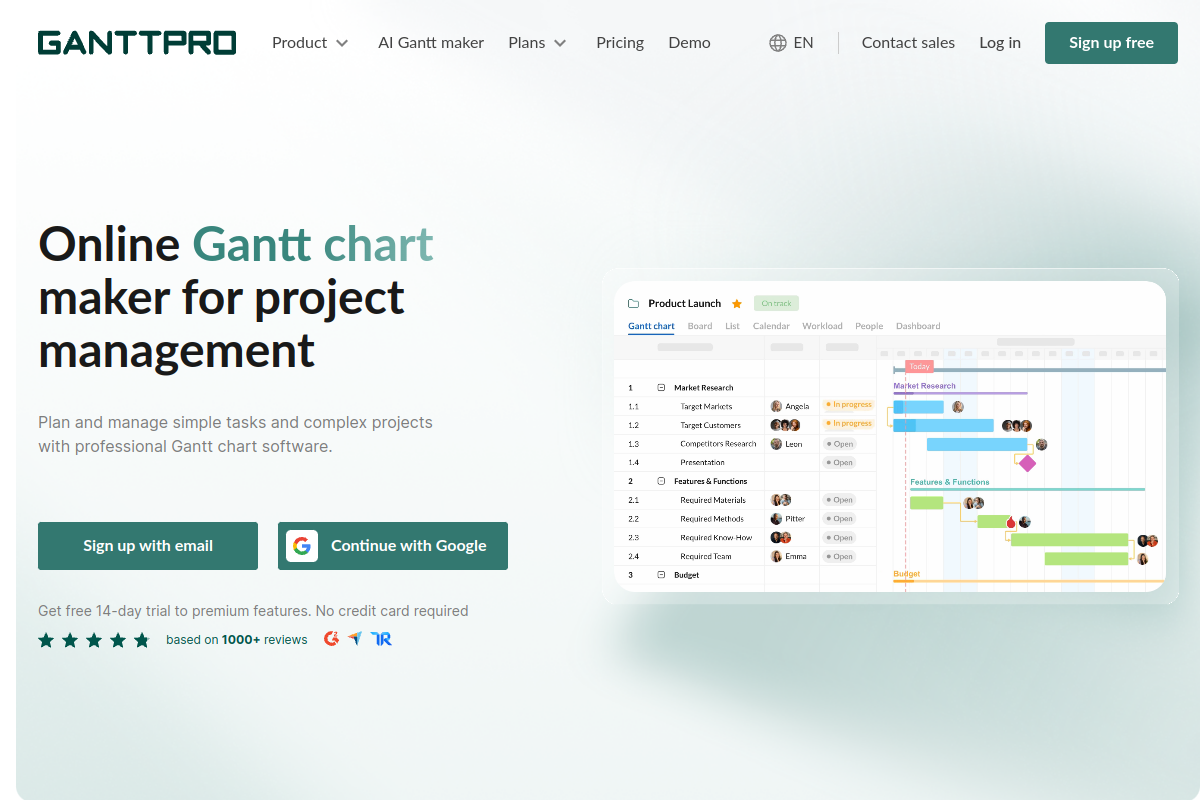Click the Required Methods task name
The image size is (1200, 800).
coord(712,519)
